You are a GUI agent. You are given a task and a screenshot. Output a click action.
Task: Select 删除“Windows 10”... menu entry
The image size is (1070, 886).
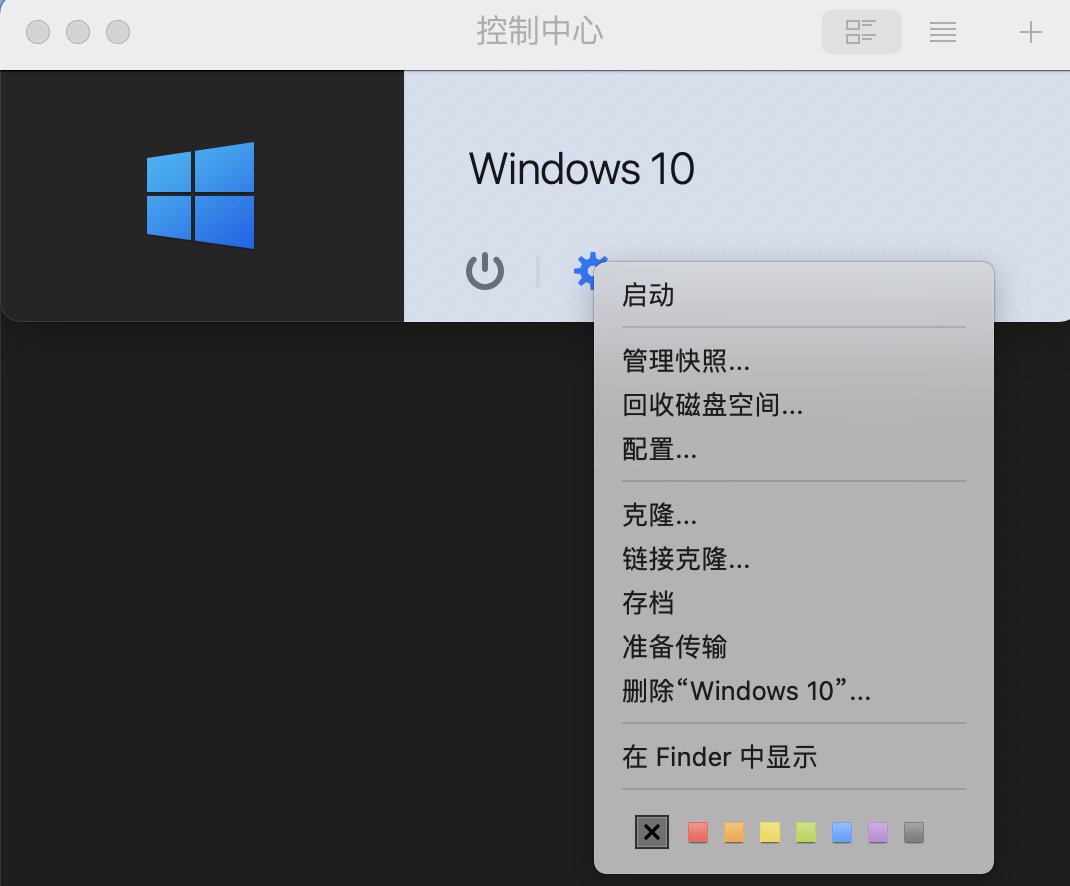[794, 691]
